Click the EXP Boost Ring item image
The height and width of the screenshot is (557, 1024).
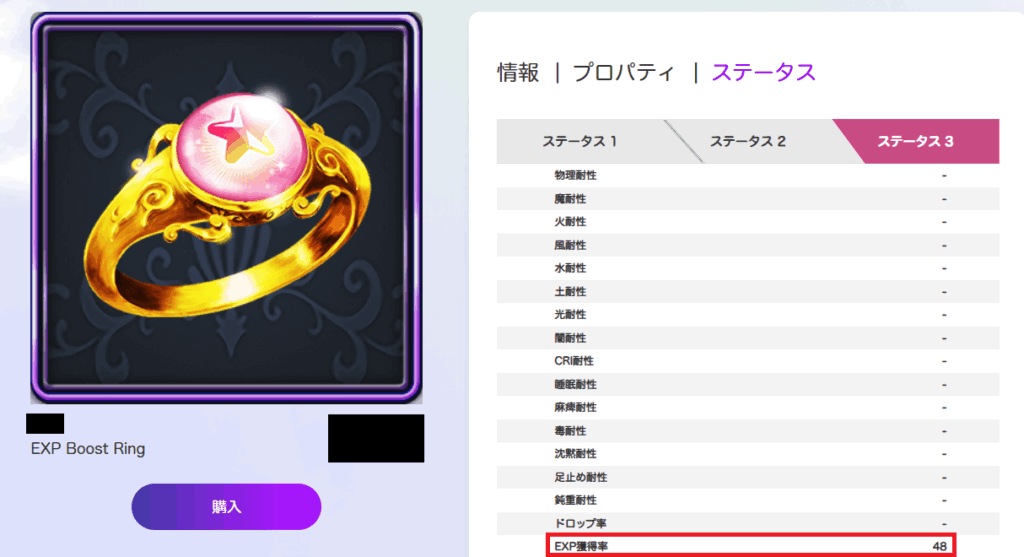(x=226, y=208)
